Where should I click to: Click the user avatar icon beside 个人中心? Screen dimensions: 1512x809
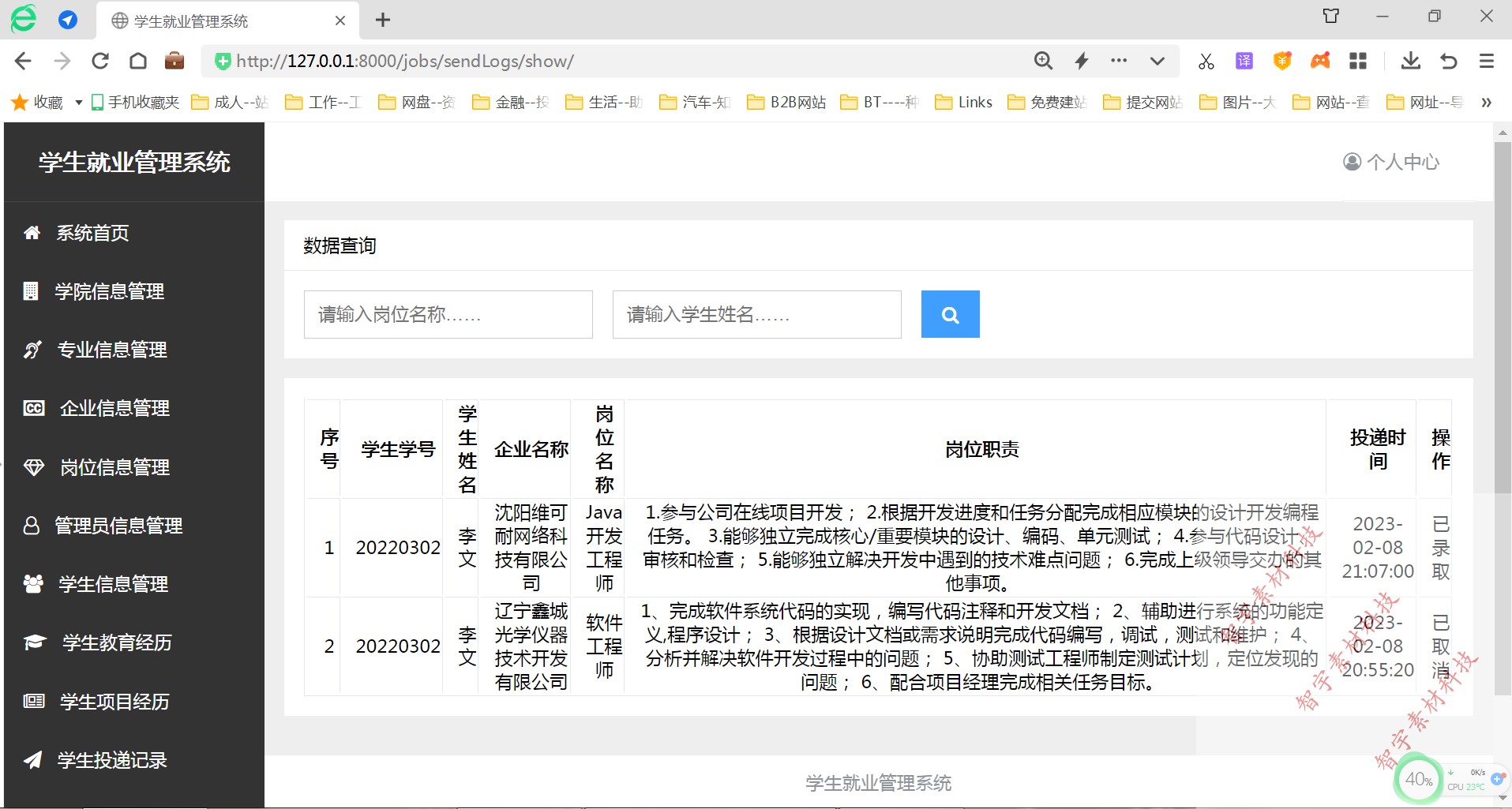coord(1353,162)
